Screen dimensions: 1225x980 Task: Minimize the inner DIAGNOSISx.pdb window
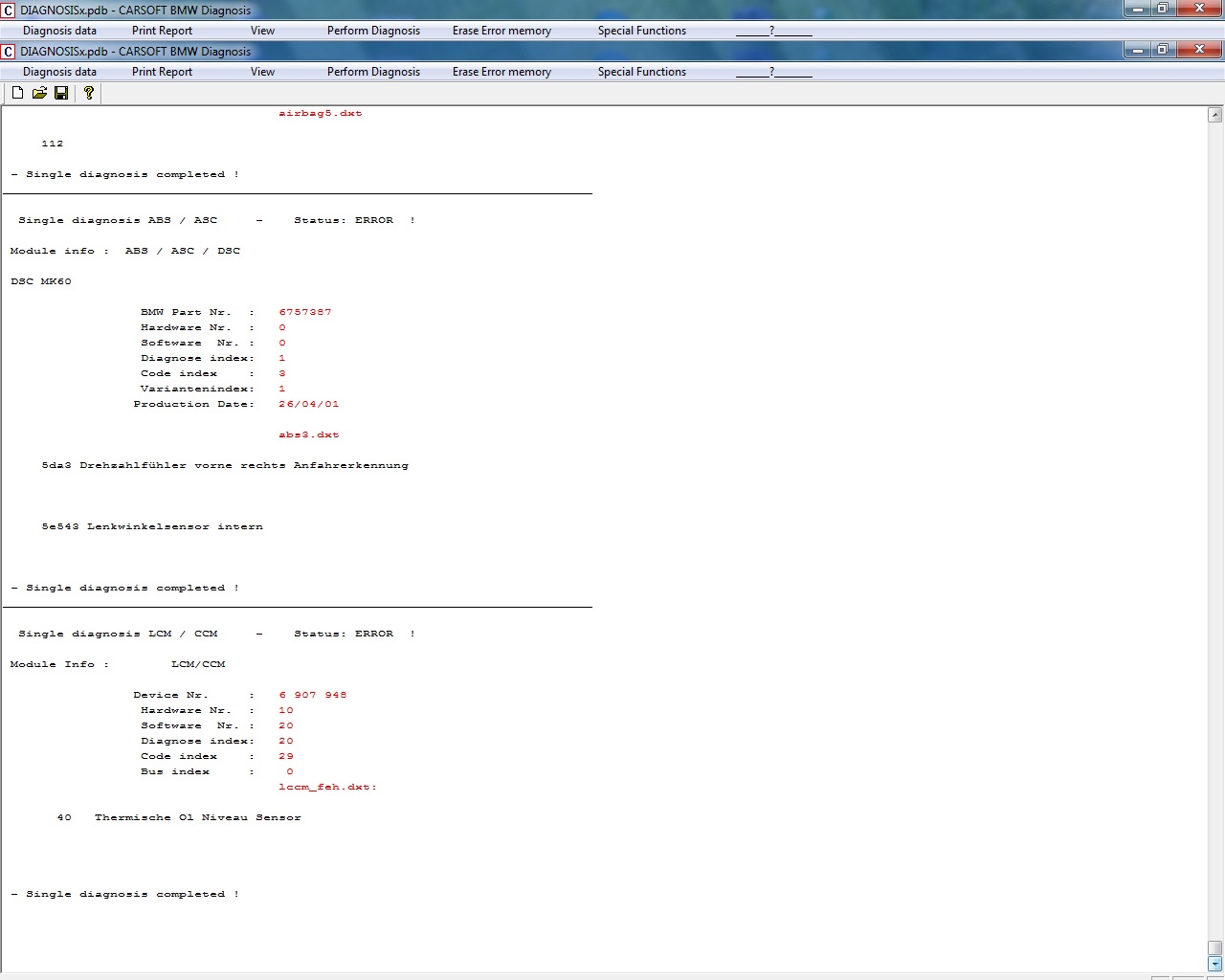1137,49
